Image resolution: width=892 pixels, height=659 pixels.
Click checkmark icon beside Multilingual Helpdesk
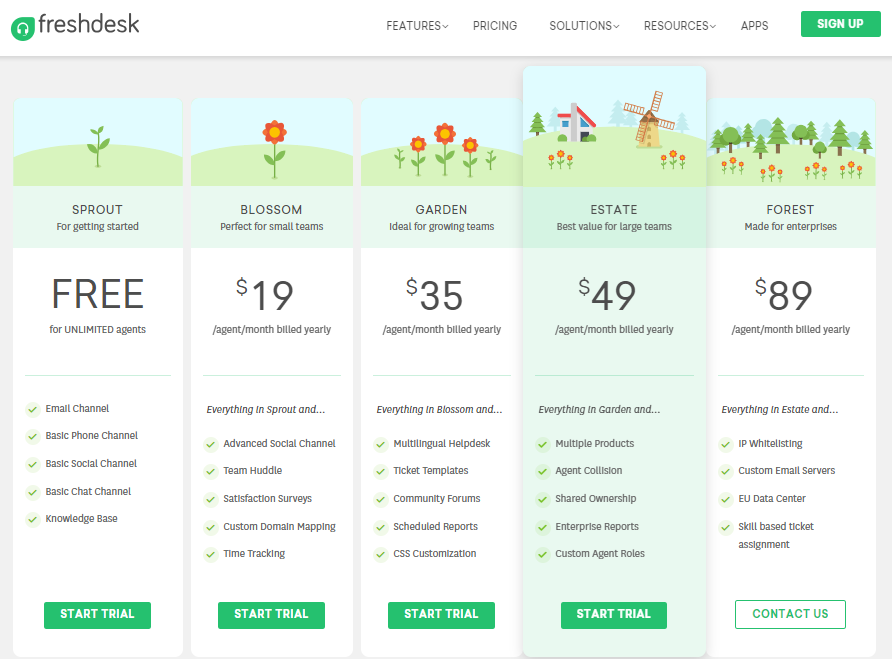pos(381,444)
